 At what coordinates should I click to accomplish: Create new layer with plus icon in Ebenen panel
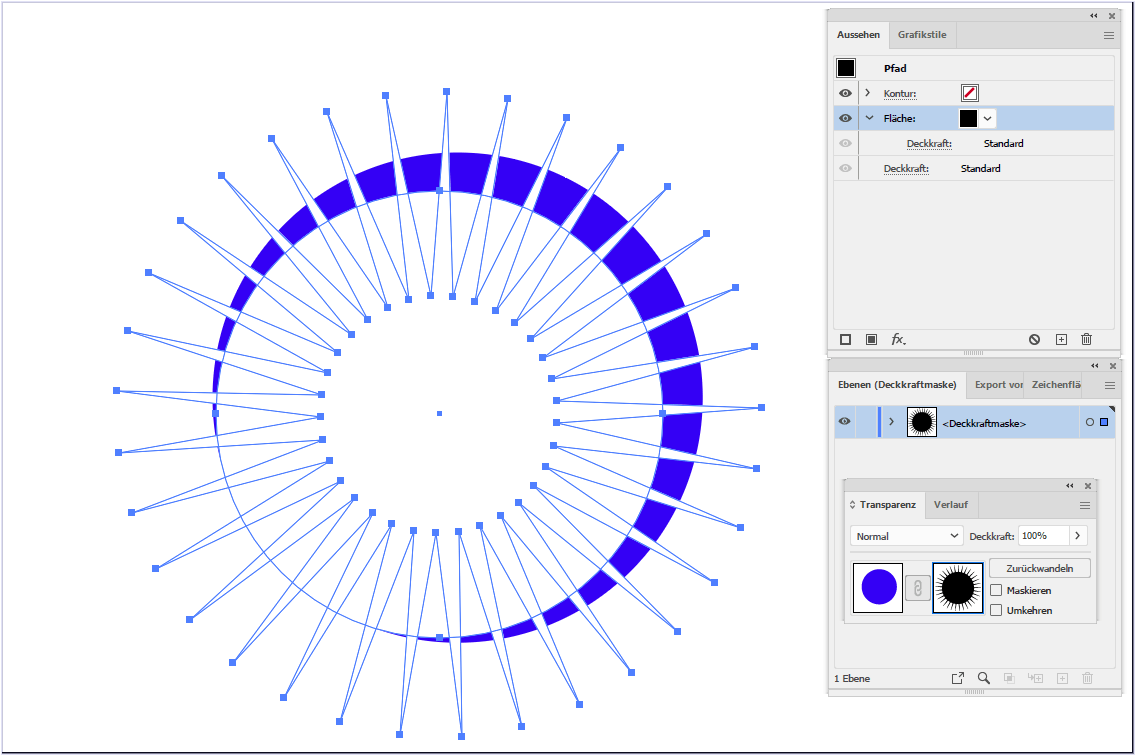click(1061, 678)
